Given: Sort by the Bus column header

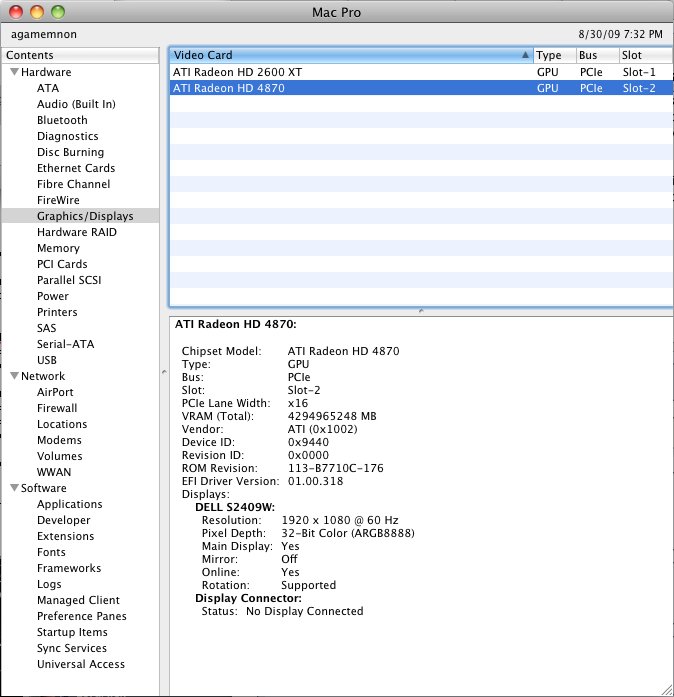Looking at the screenshot, I should (598, 55).
